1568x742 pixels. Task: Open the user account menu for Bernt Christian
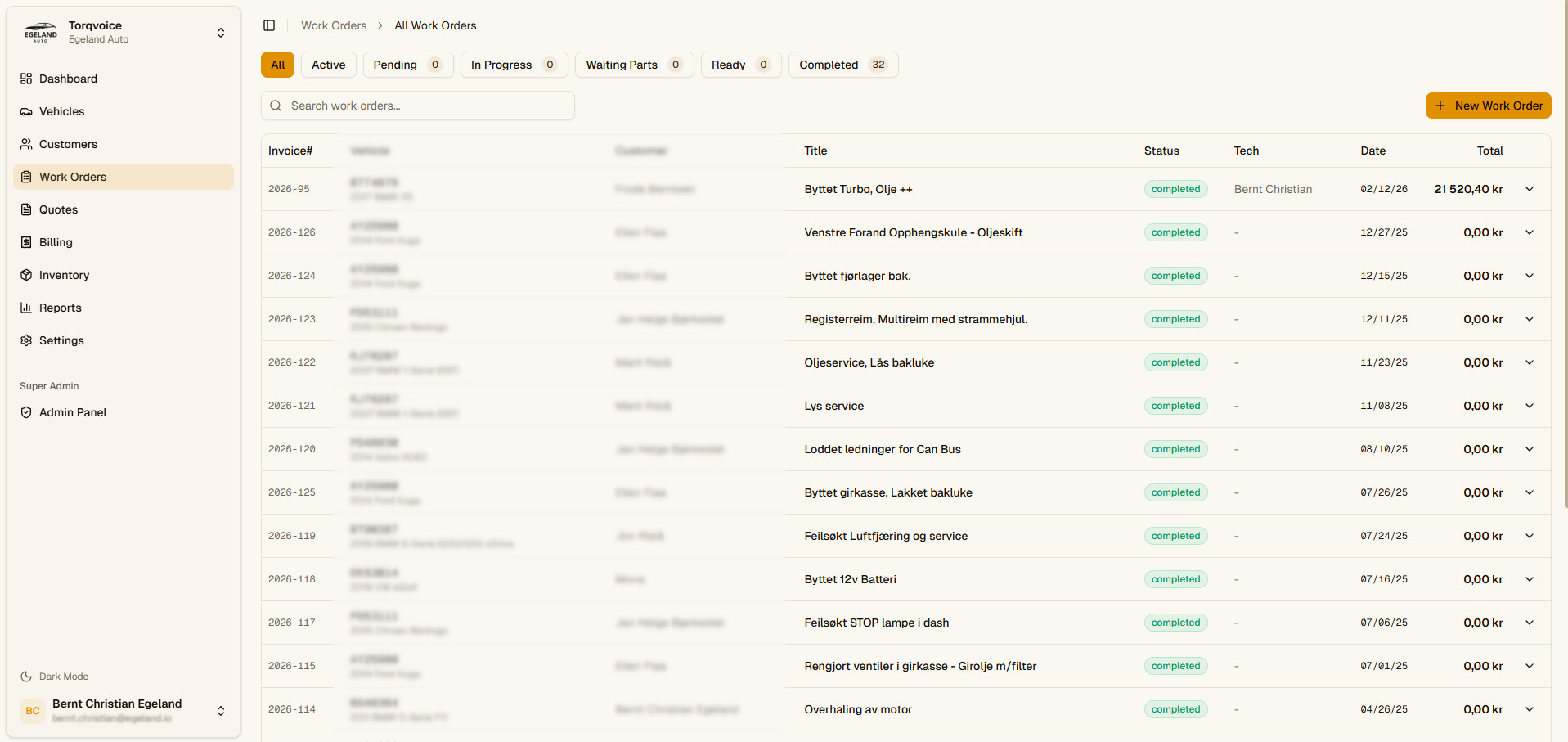(221, 711)
